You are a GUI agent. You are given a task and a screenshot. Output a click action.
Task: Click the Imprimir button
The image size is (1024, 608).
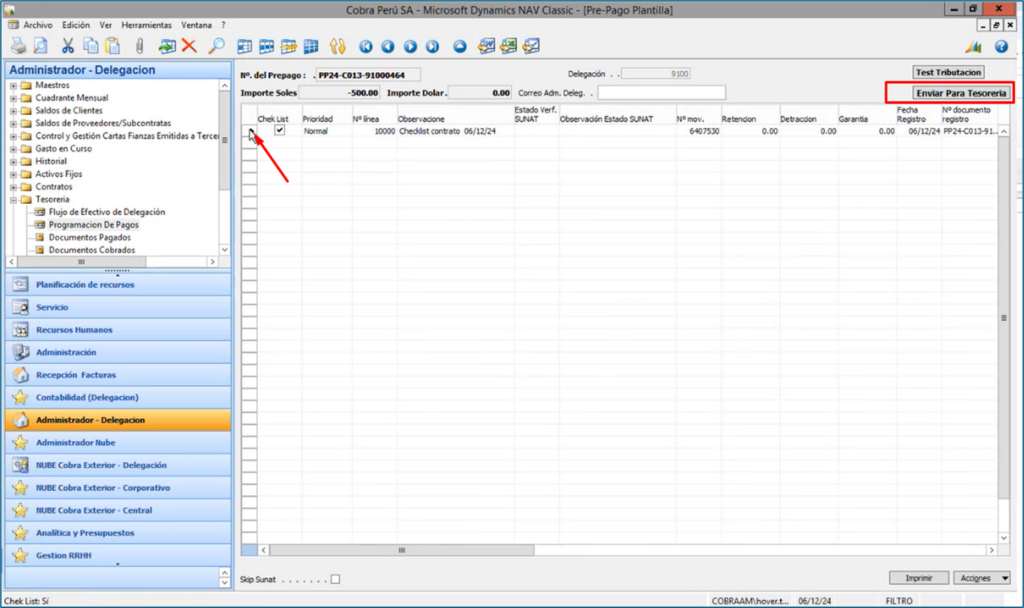(x=919, y=578)
